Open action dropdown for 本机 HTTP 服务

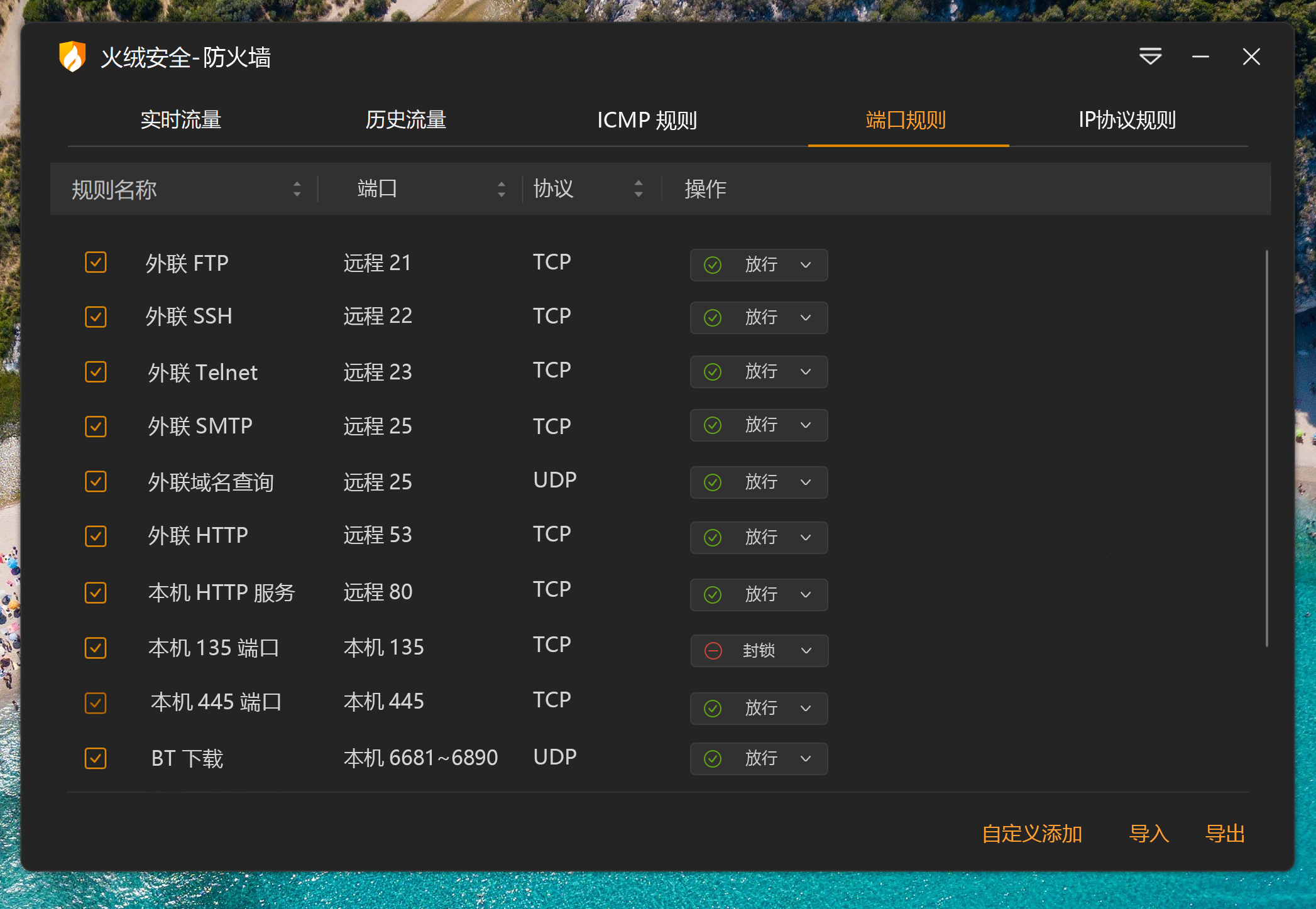[806, 595]
